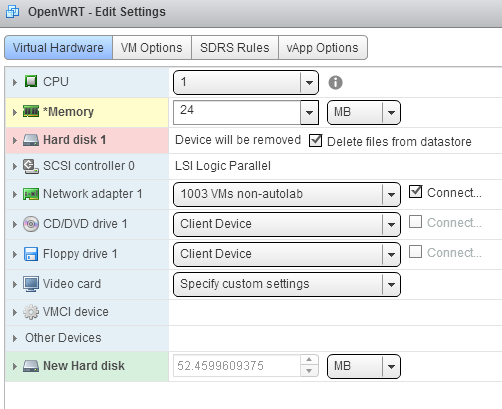Click the Network adapter 1 card icon
Screen dimensions: 502x409
click(x=31, y=194)
